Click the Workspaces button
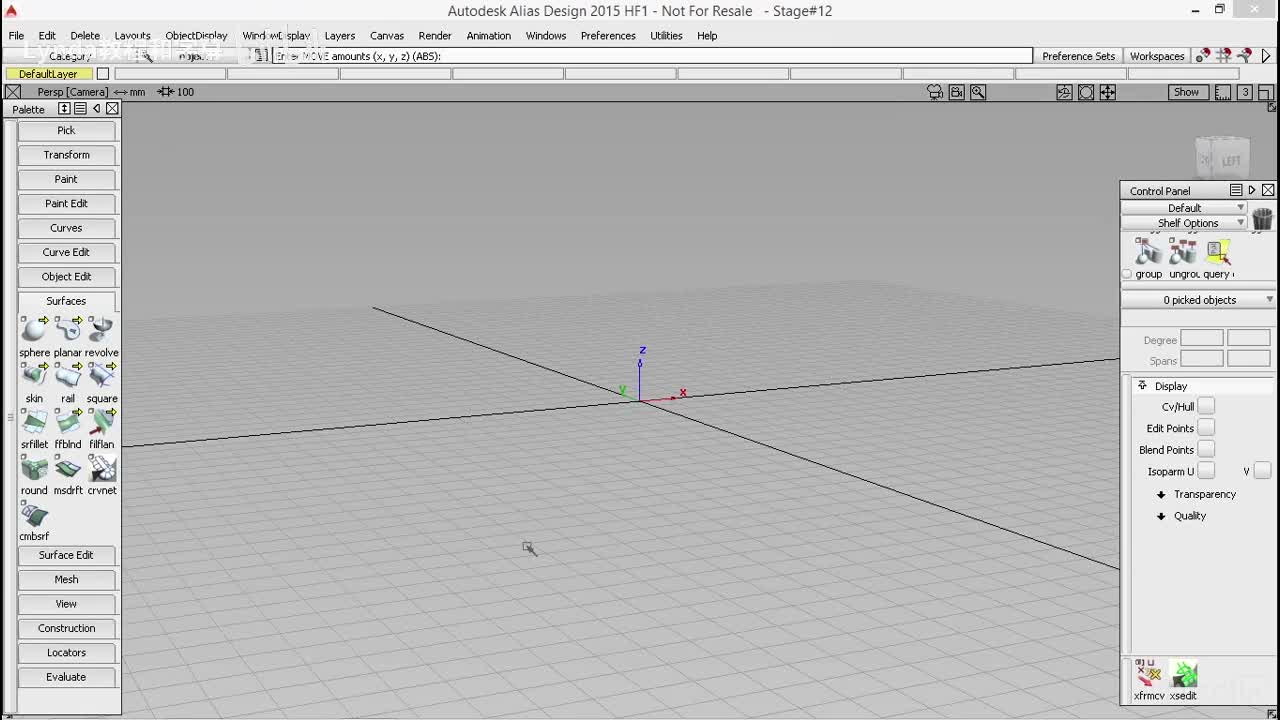 click(x=1157, y=56)
